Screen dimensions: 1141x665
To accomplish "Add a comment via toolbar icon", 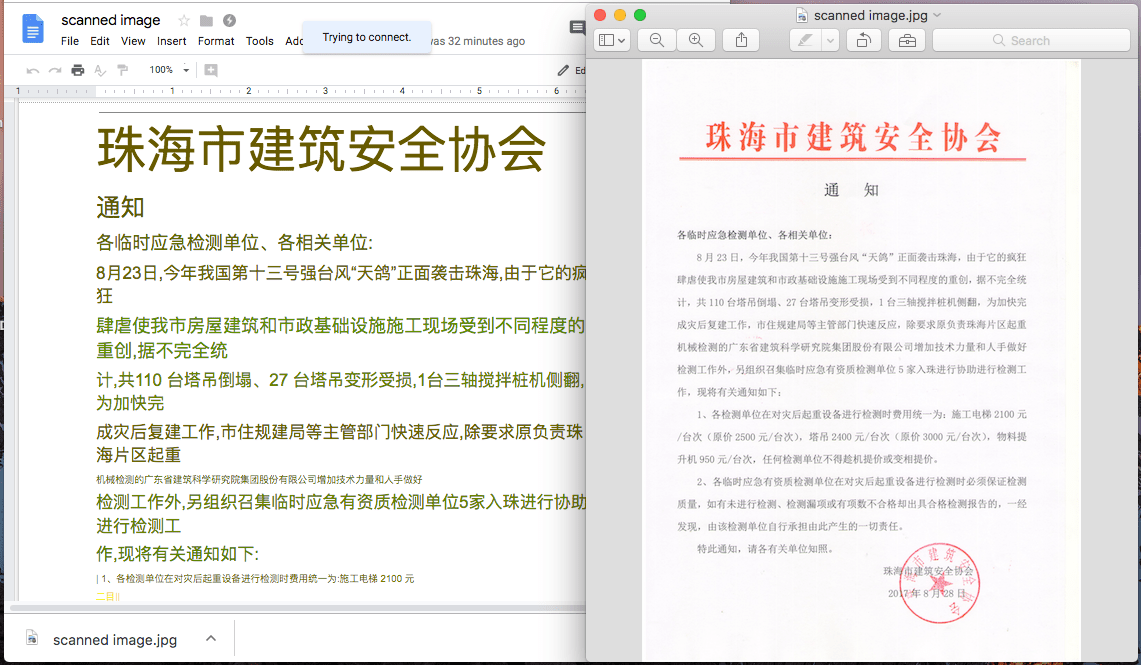I will click(211, 71).
